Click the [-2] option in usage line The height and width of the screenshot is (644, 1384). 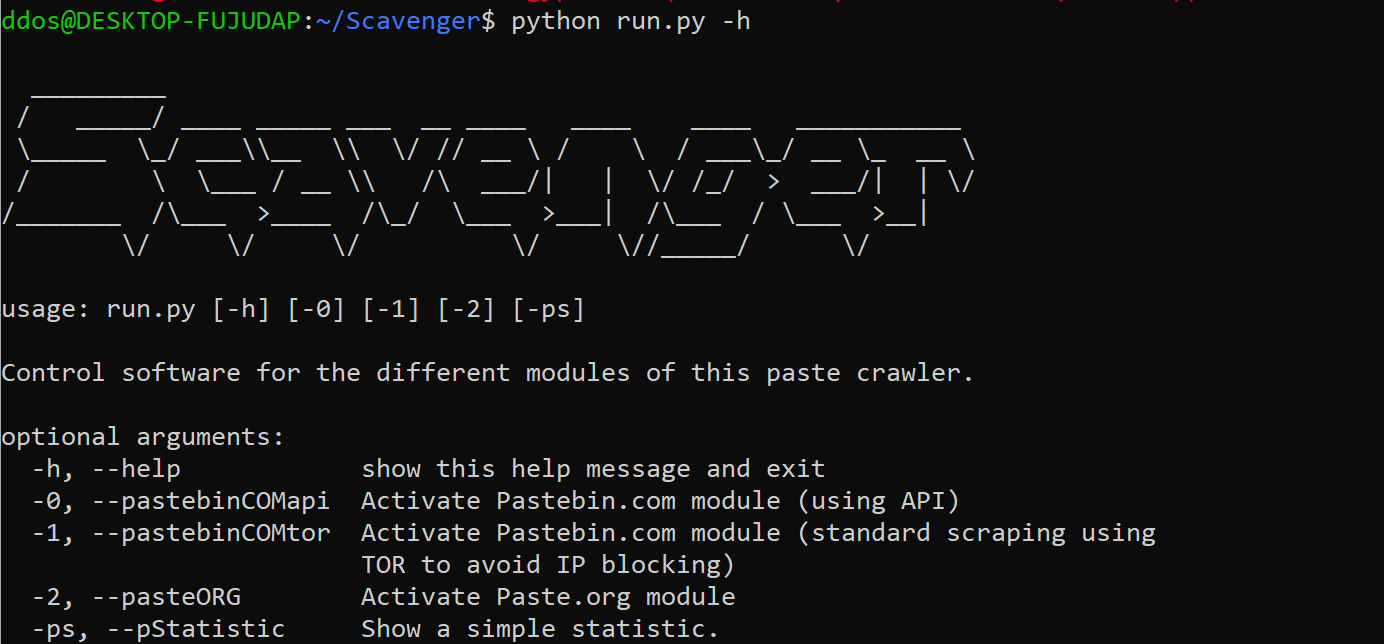pyautogui.click(x=466, y=310)
